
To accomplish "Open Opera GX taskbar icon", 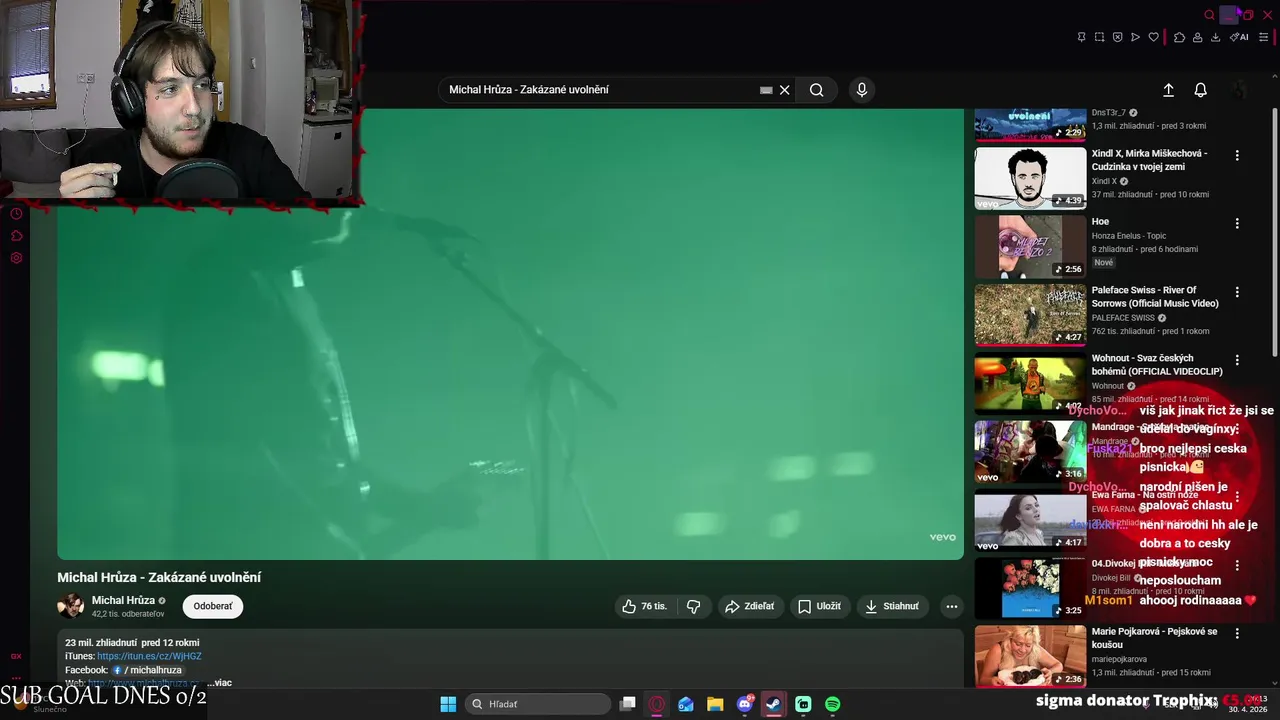I will pos(657,704).
